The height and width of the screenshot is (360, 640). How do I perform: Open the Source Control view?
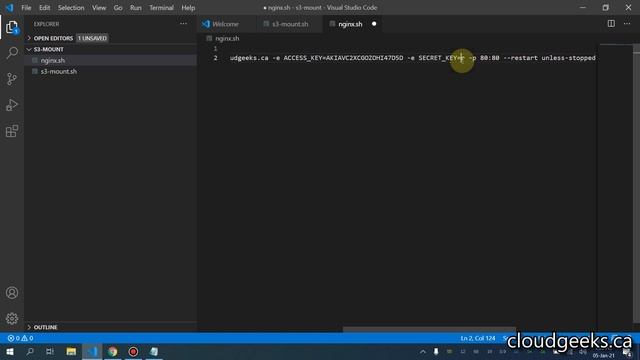[x=12, y=79]
